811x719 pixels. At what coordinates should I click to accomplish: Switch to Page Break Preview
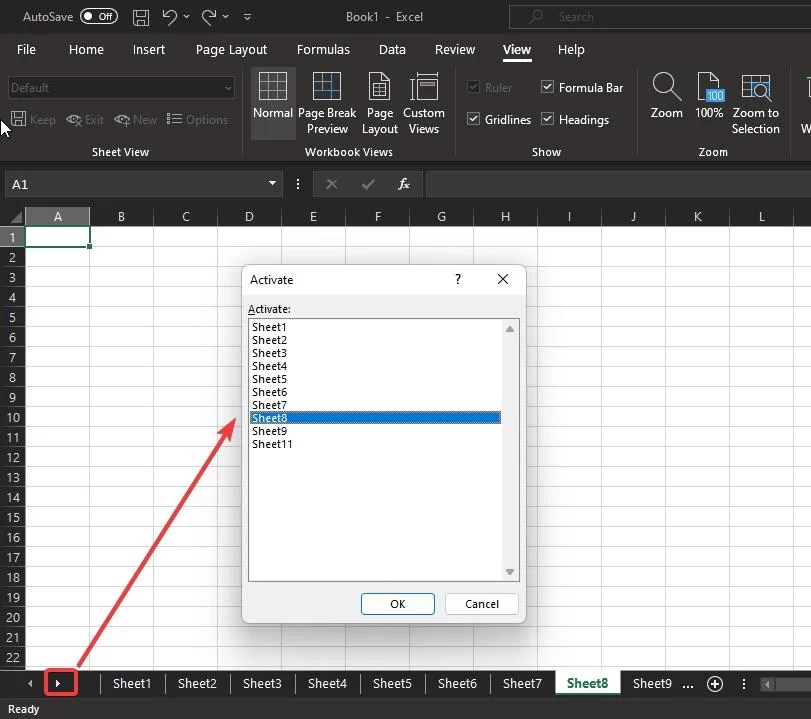pyautogui.click(x=327, y=103)
